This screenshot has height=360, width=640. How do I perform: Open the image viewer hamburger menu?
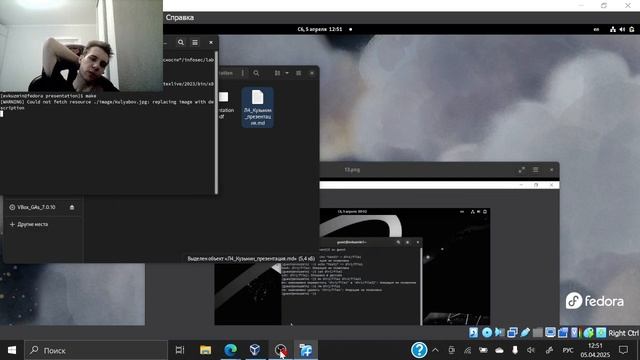[x=536, y=170]
